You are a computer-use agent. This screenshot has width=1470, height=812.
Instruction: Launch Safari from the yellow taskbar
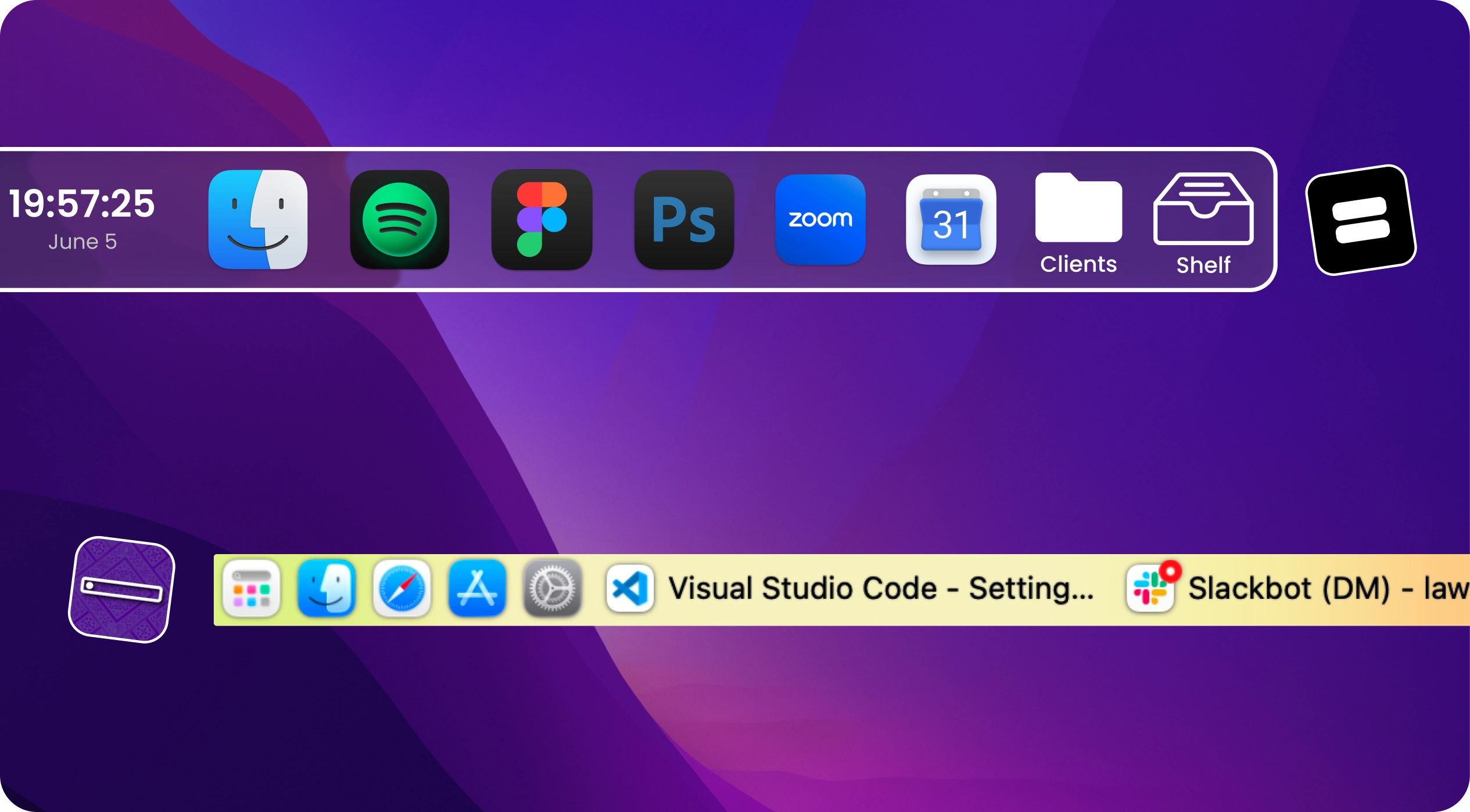tap(401, 589)
